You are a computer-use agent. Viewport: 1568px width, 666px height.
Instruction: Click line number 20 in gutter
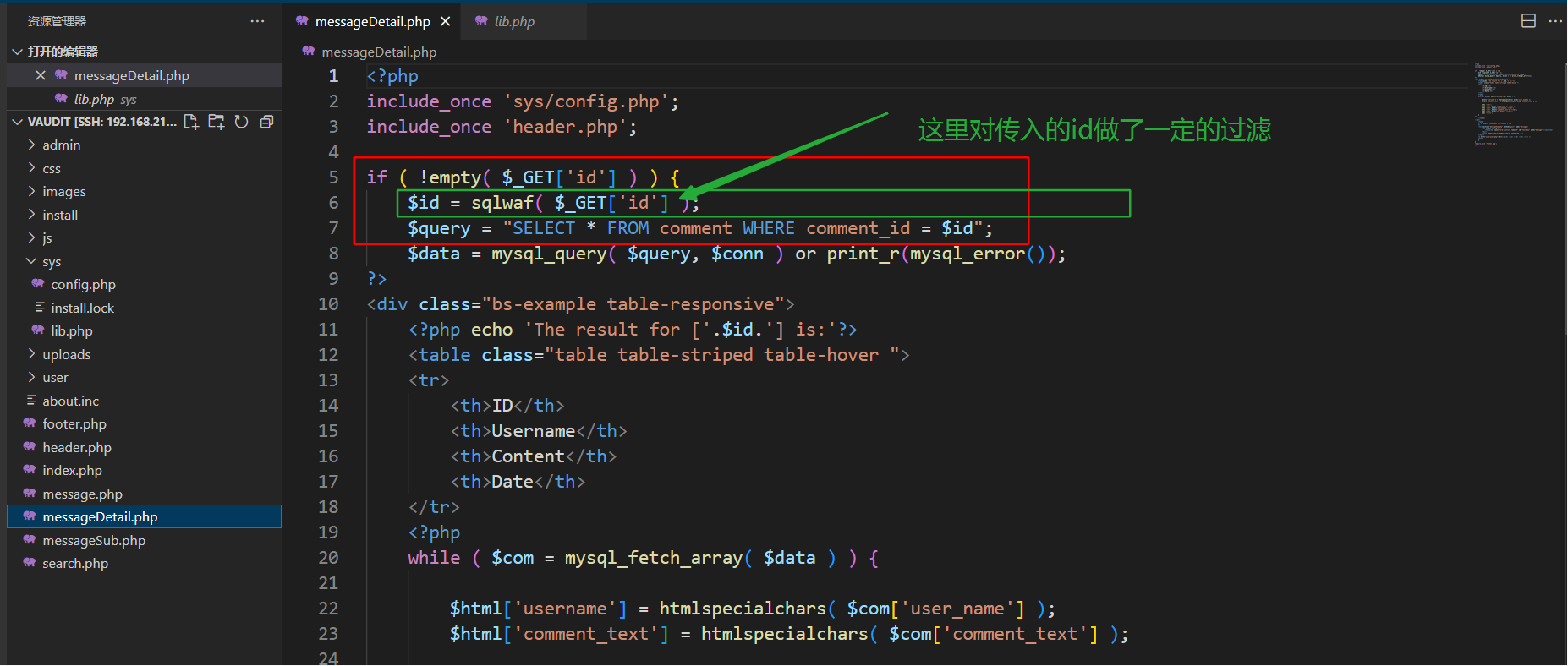click(x=328, y=558)
